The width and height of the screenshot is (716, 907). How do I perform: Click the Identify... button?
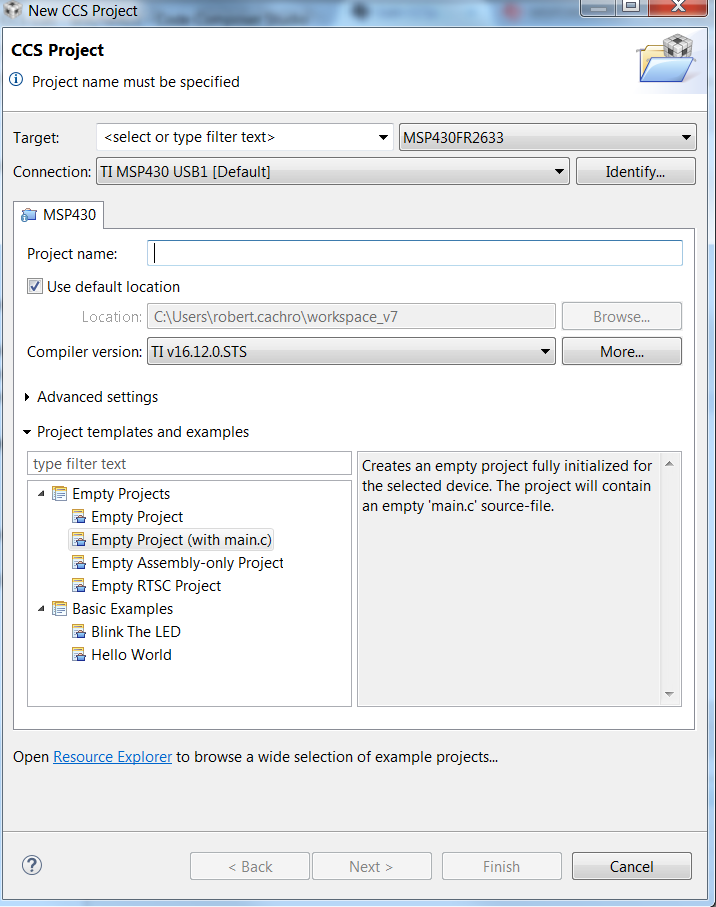click(635, 172)
